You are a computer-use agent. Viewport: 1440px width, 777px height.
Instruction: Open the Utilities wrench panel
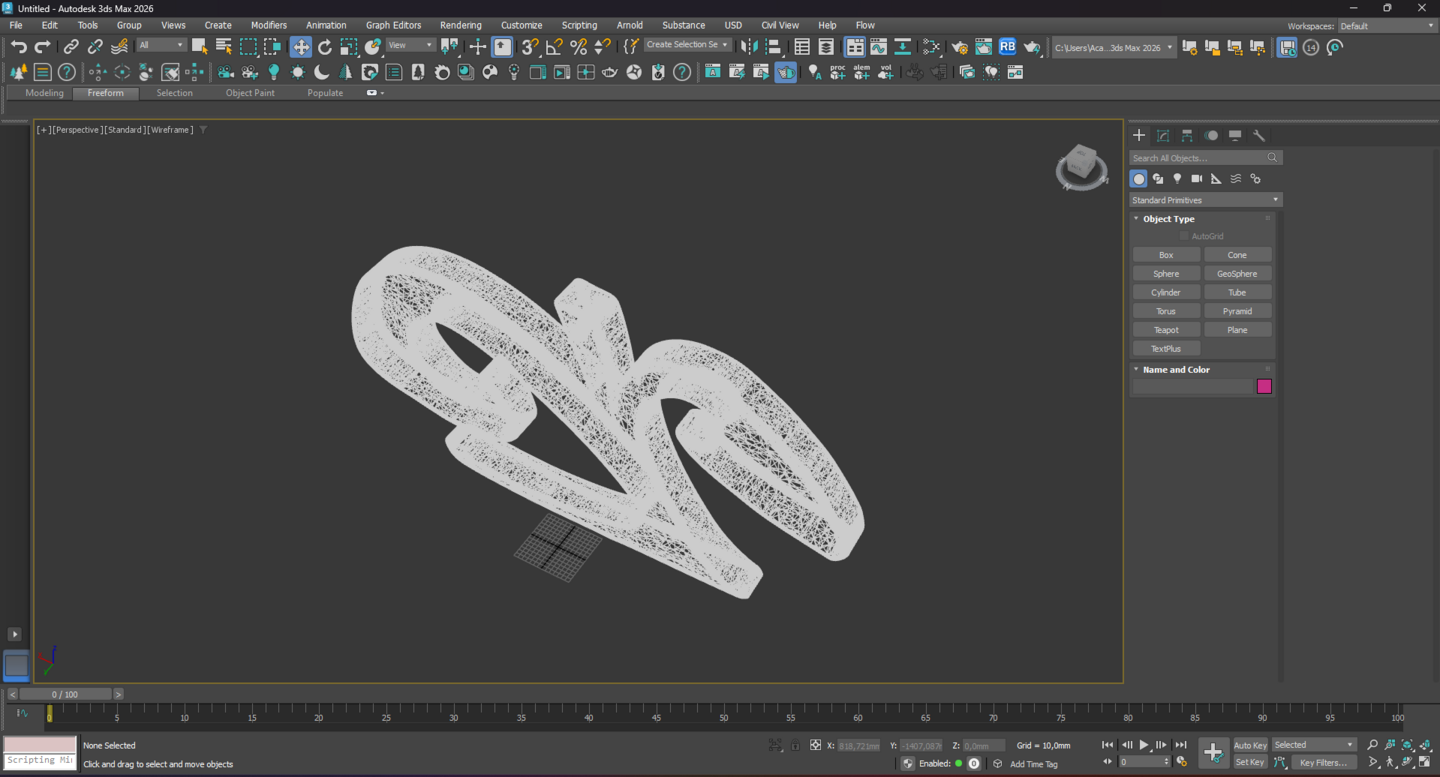coord(1259,135)
